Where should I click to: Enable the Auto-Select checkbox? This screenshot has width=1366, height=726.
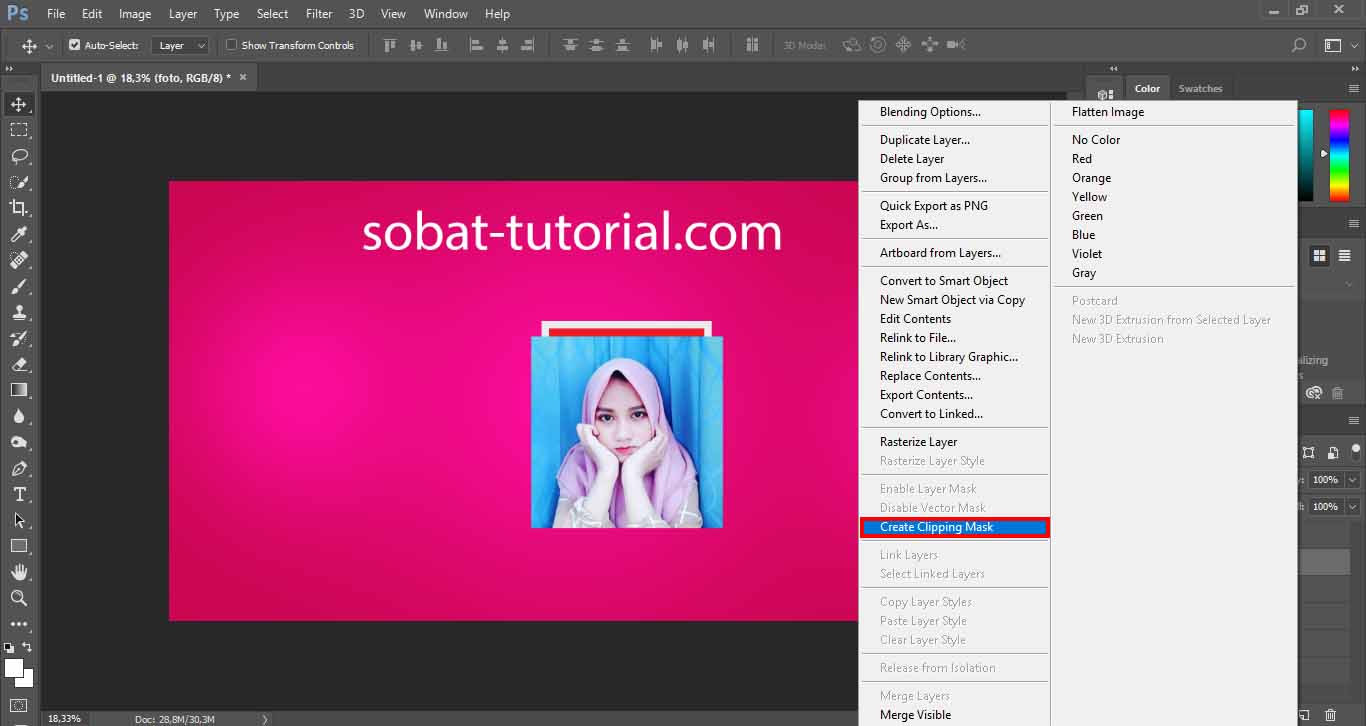point(74,44)
